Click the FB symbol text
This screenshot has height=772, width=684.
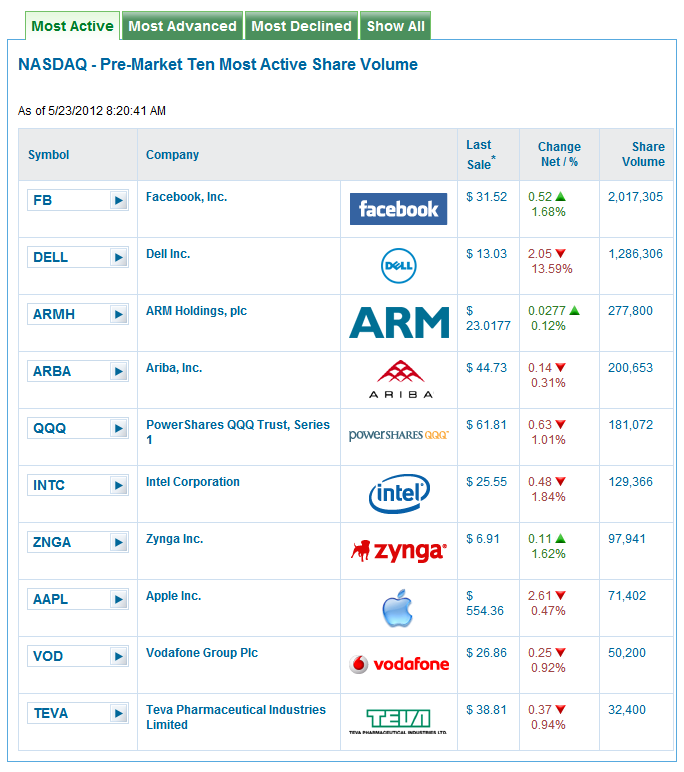pos(42,200)
